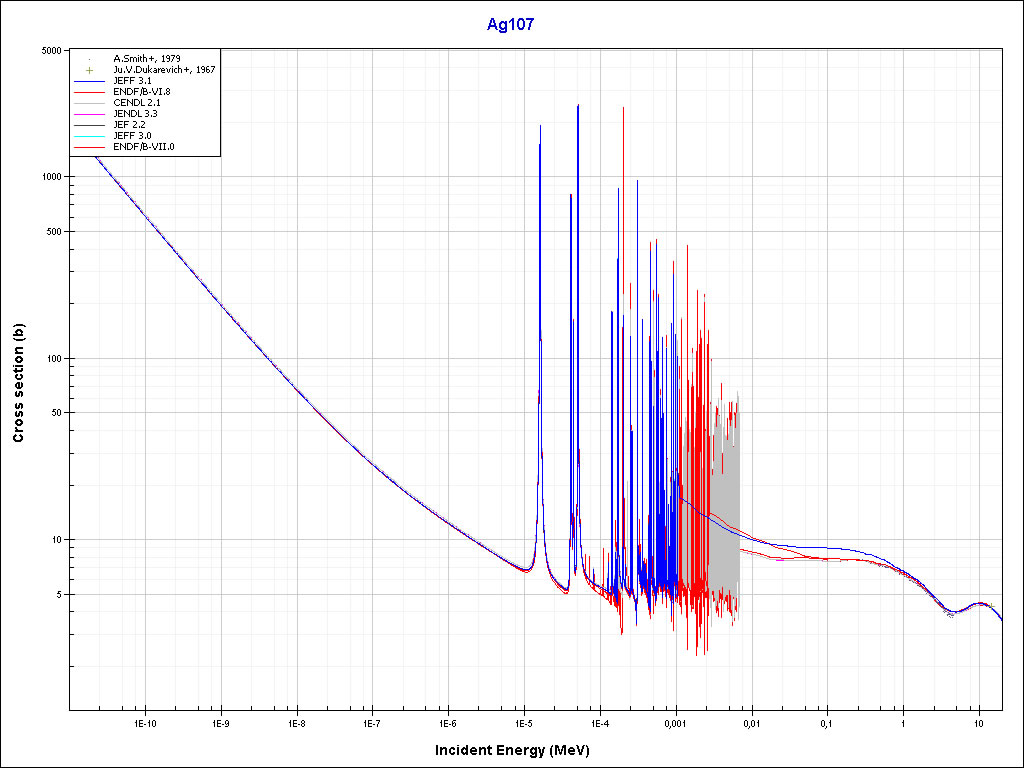Click the Ag107 chart title

coord(511,25)
